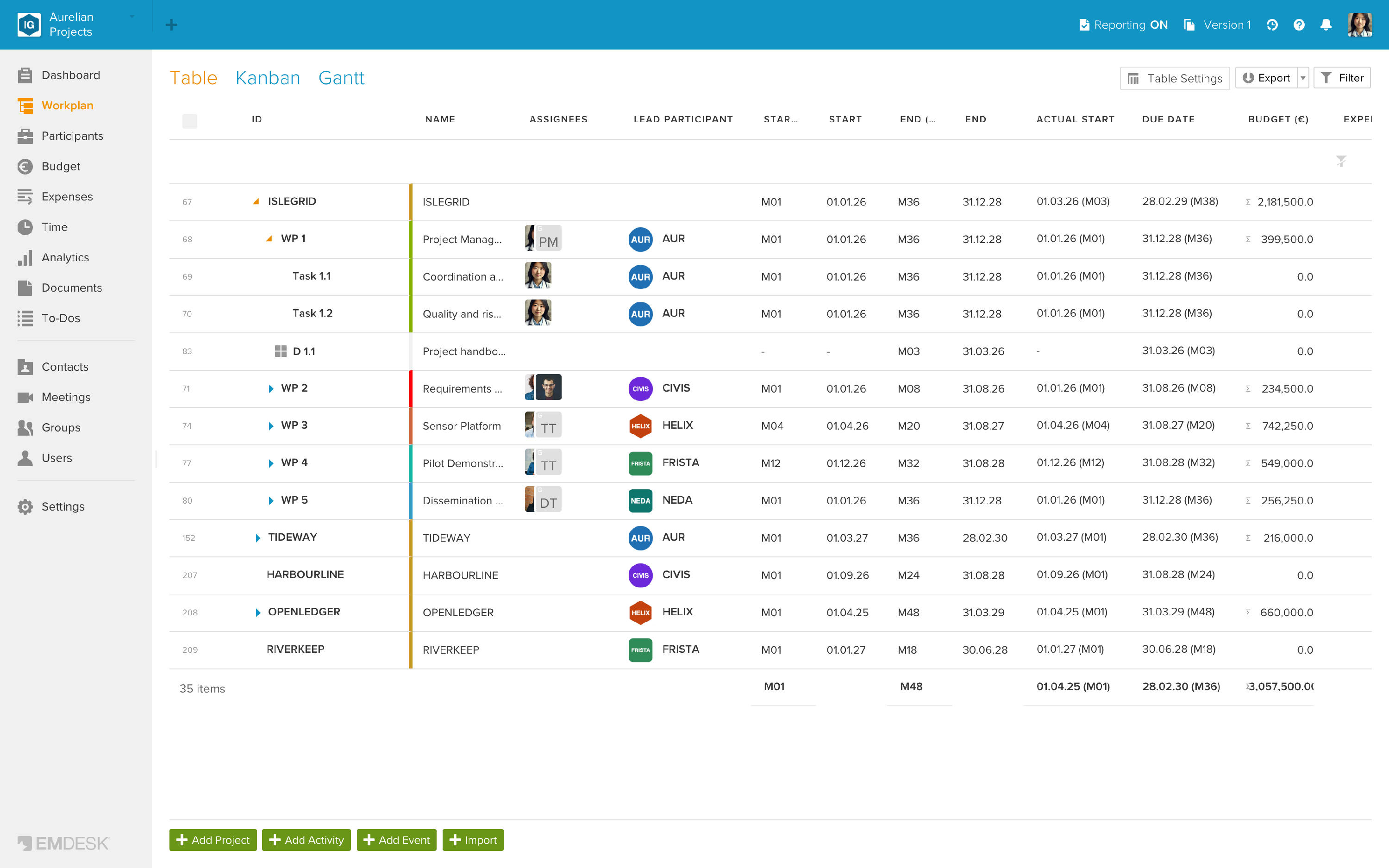1389x868 pixels.
Task: Toggle Reporting ON switch
Action: 1123,25
